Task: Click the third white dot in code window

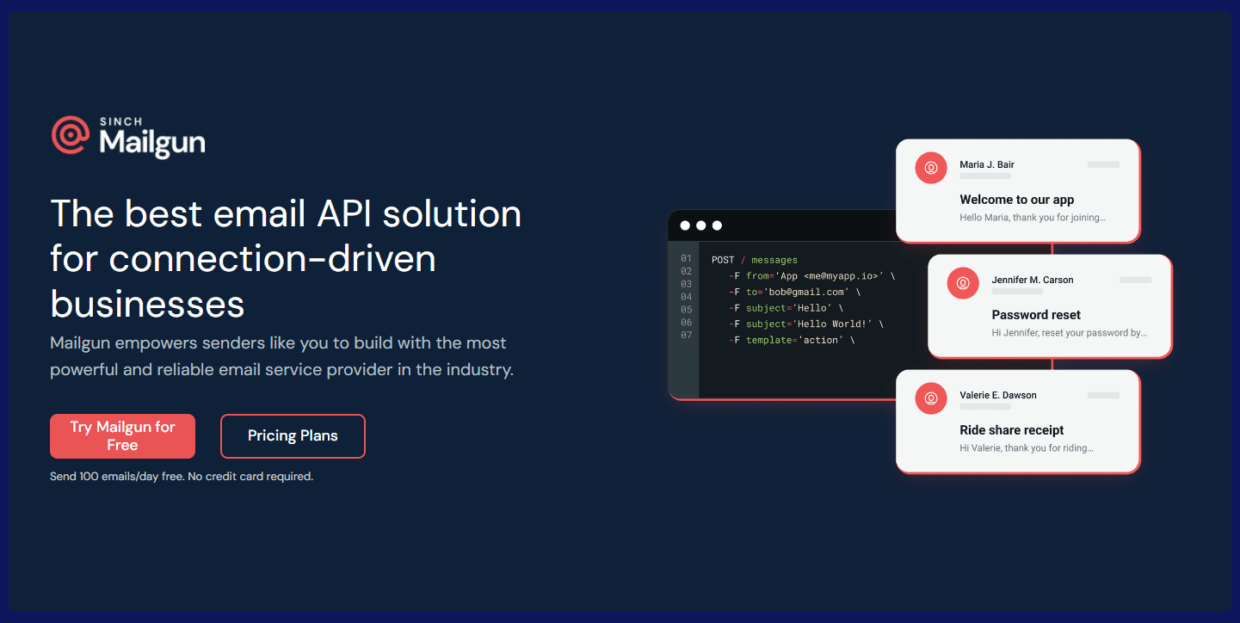Action: 717,226
